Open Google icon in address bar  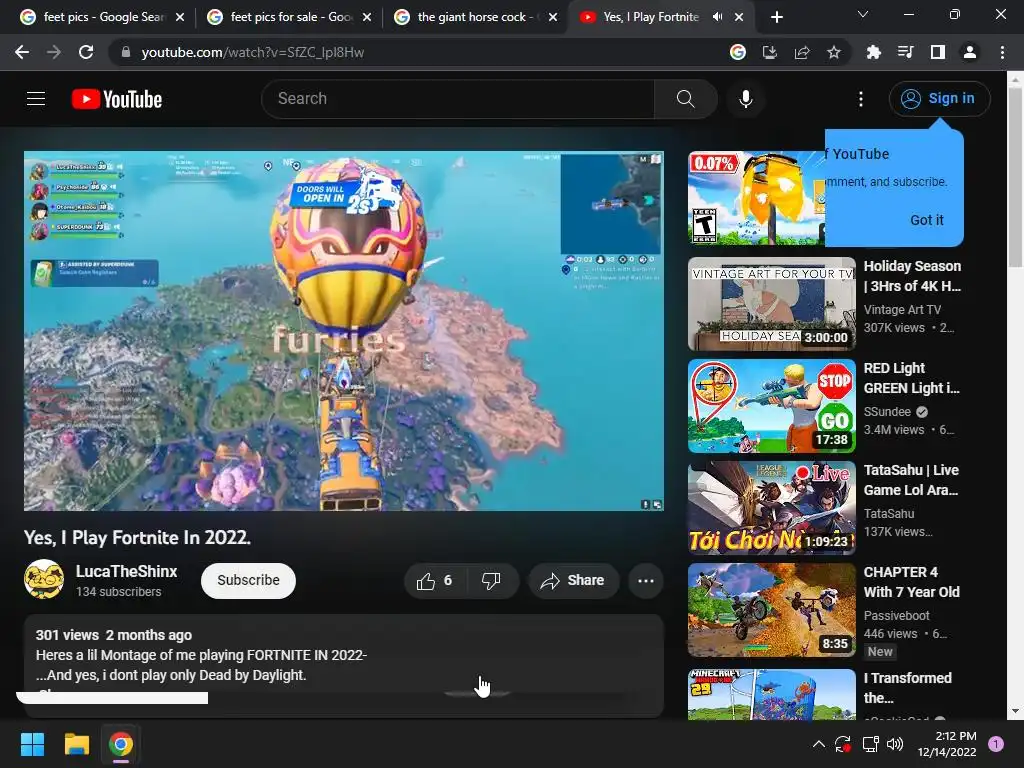tap(738, 52)
